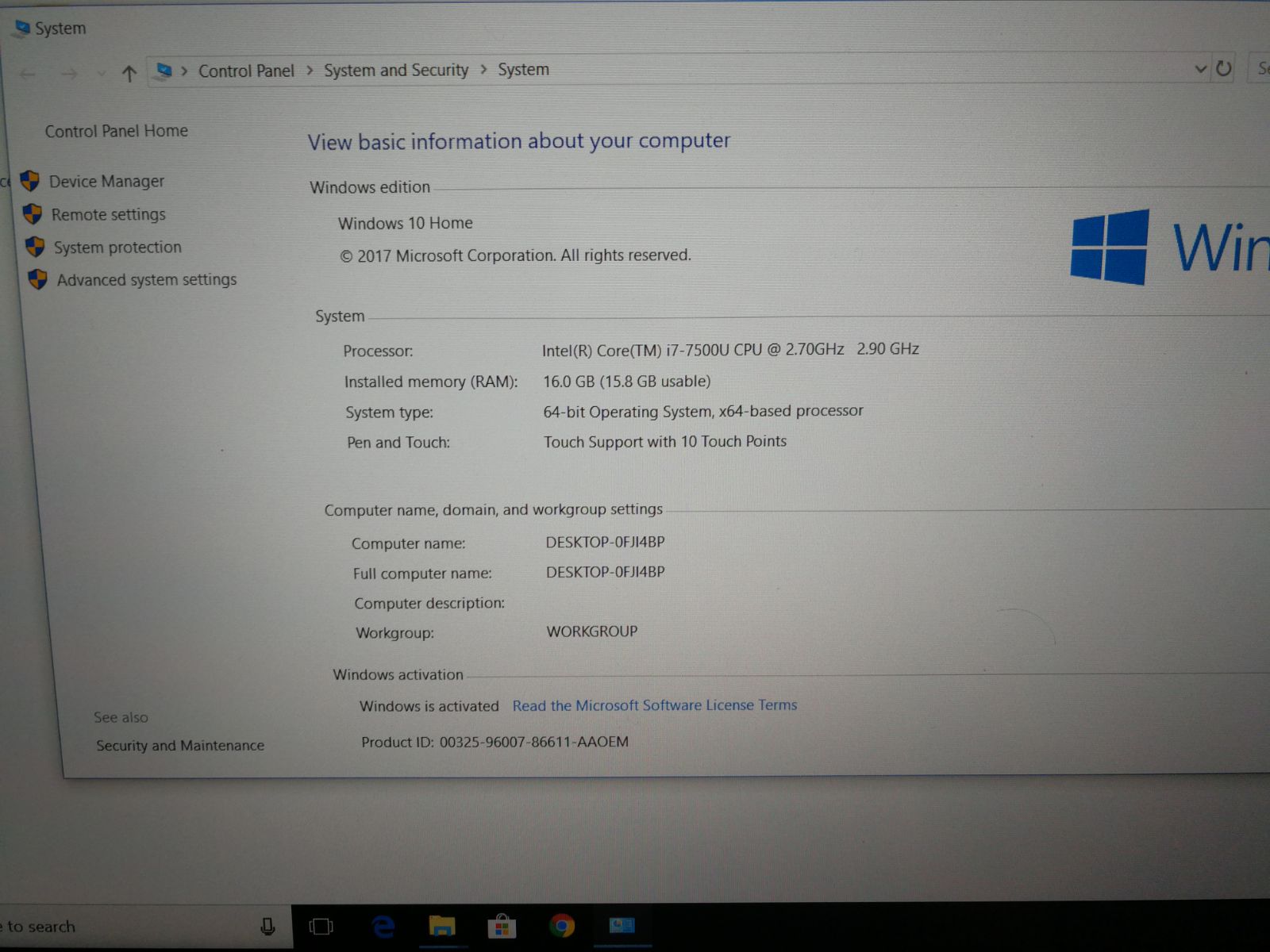Click the "Workgroup:" label
The height and width of the screenshot is (952, 1270).
tap(395, 633)
